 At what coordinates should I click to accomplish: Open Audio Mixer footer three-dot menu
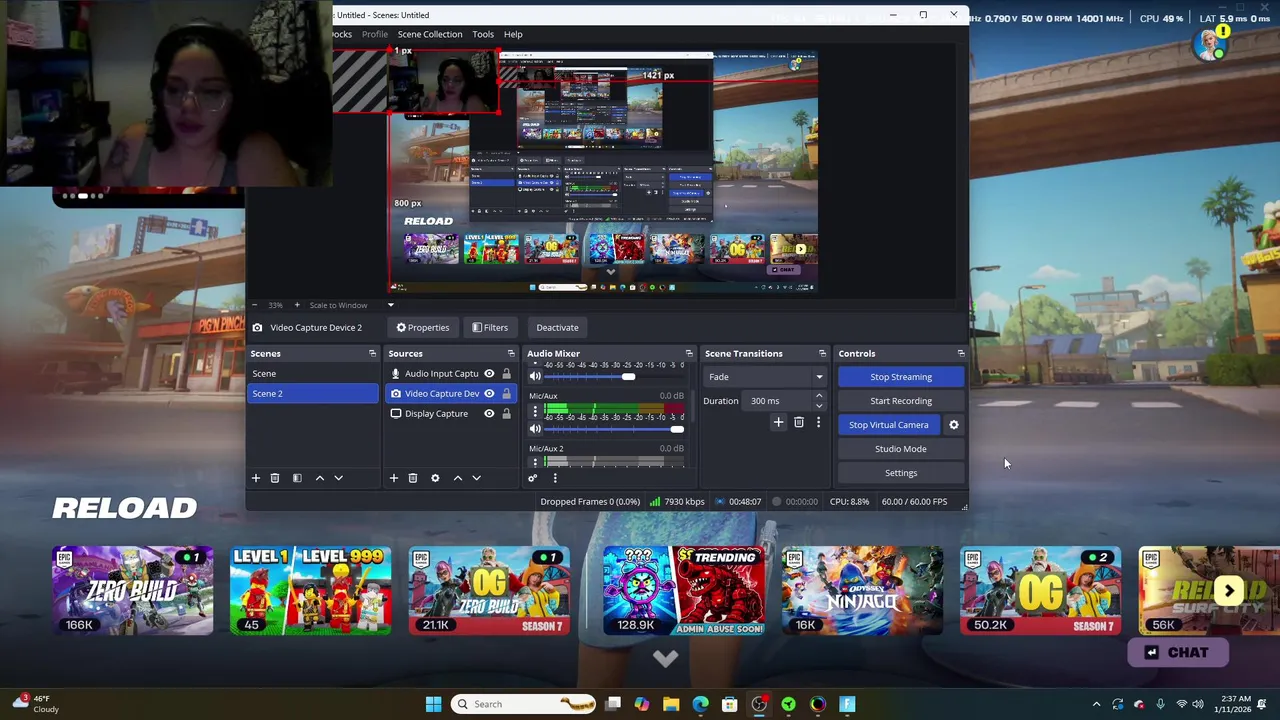[555, 478]
